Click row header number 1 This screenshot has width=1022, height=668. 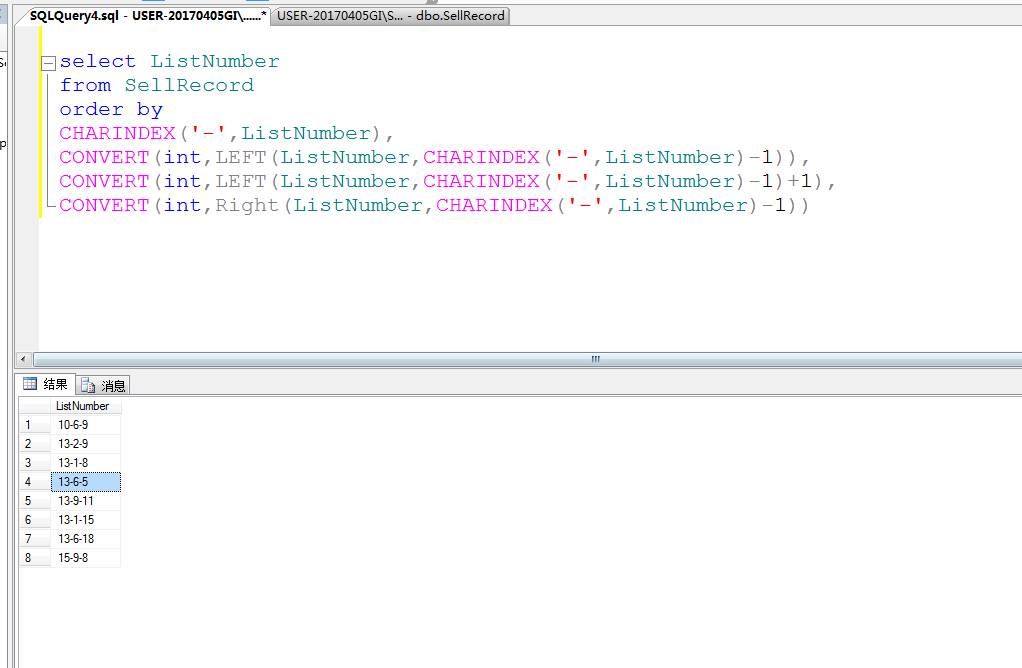35,425
